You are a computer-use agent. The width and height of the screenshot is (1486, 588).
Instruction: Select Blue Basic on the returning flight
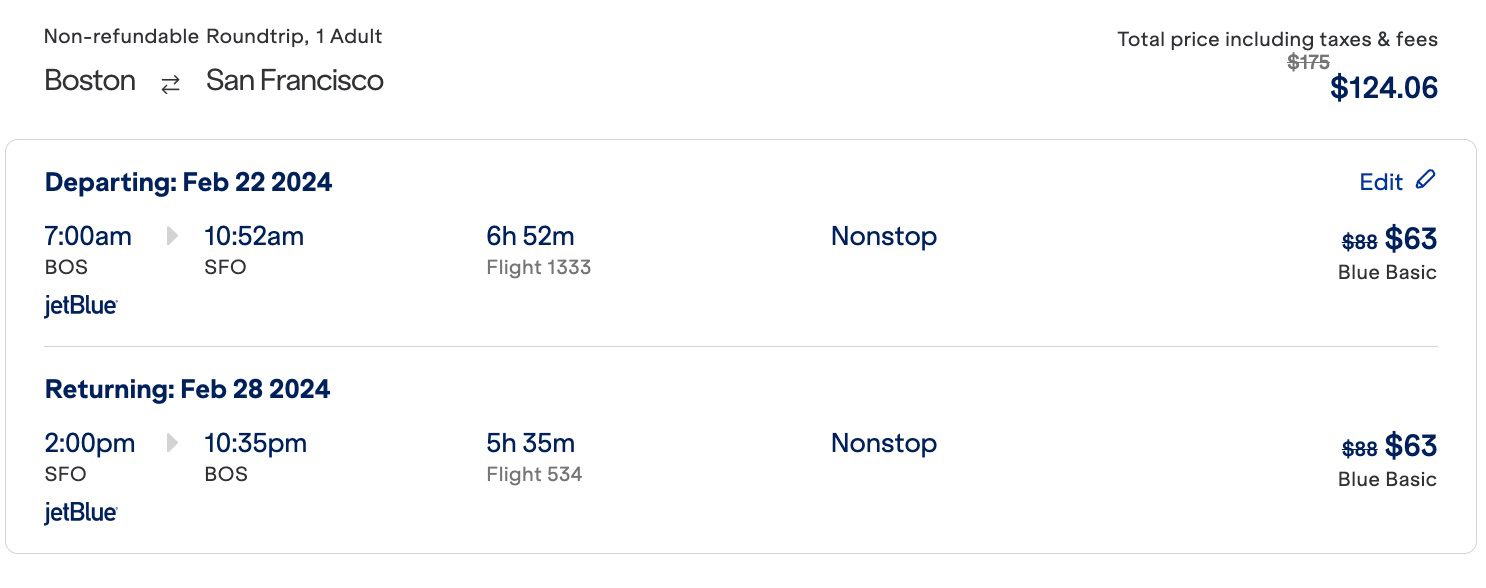click(1388, 478)
